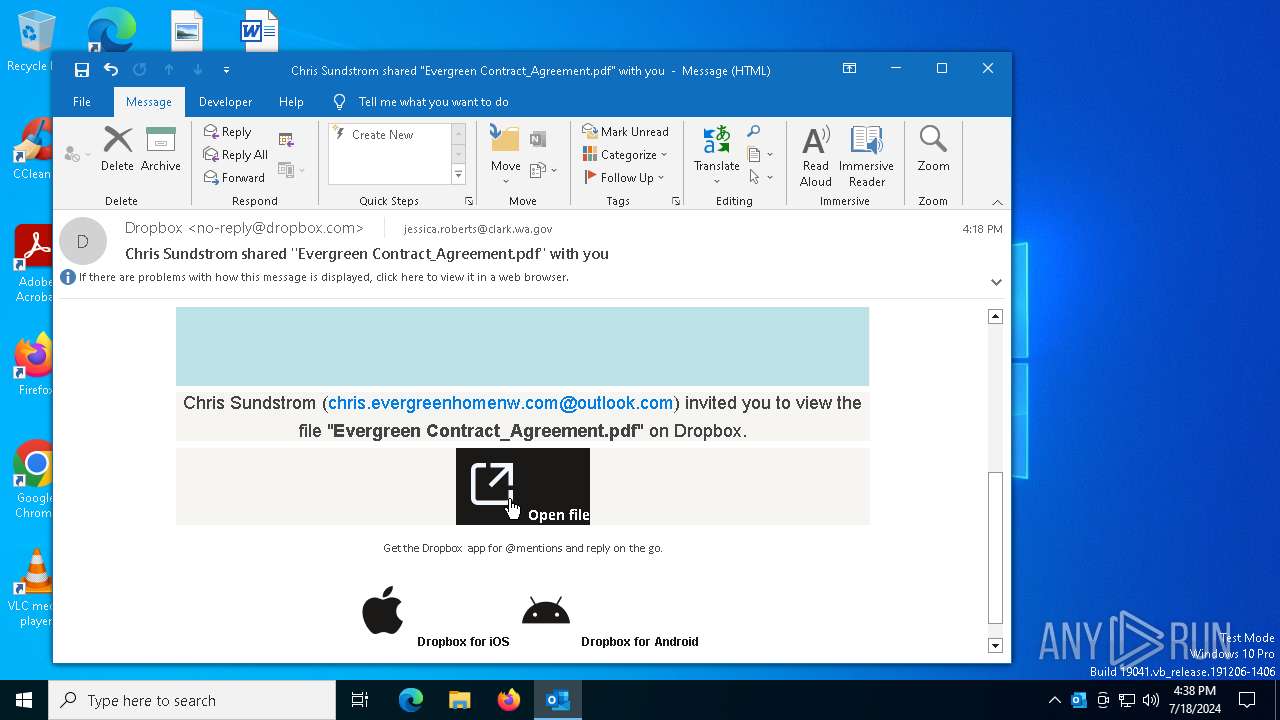The height and width of the screenshot is (720, 1280).
Task: Open File Explorer from the taskbar
Action: tap(459, 700)
